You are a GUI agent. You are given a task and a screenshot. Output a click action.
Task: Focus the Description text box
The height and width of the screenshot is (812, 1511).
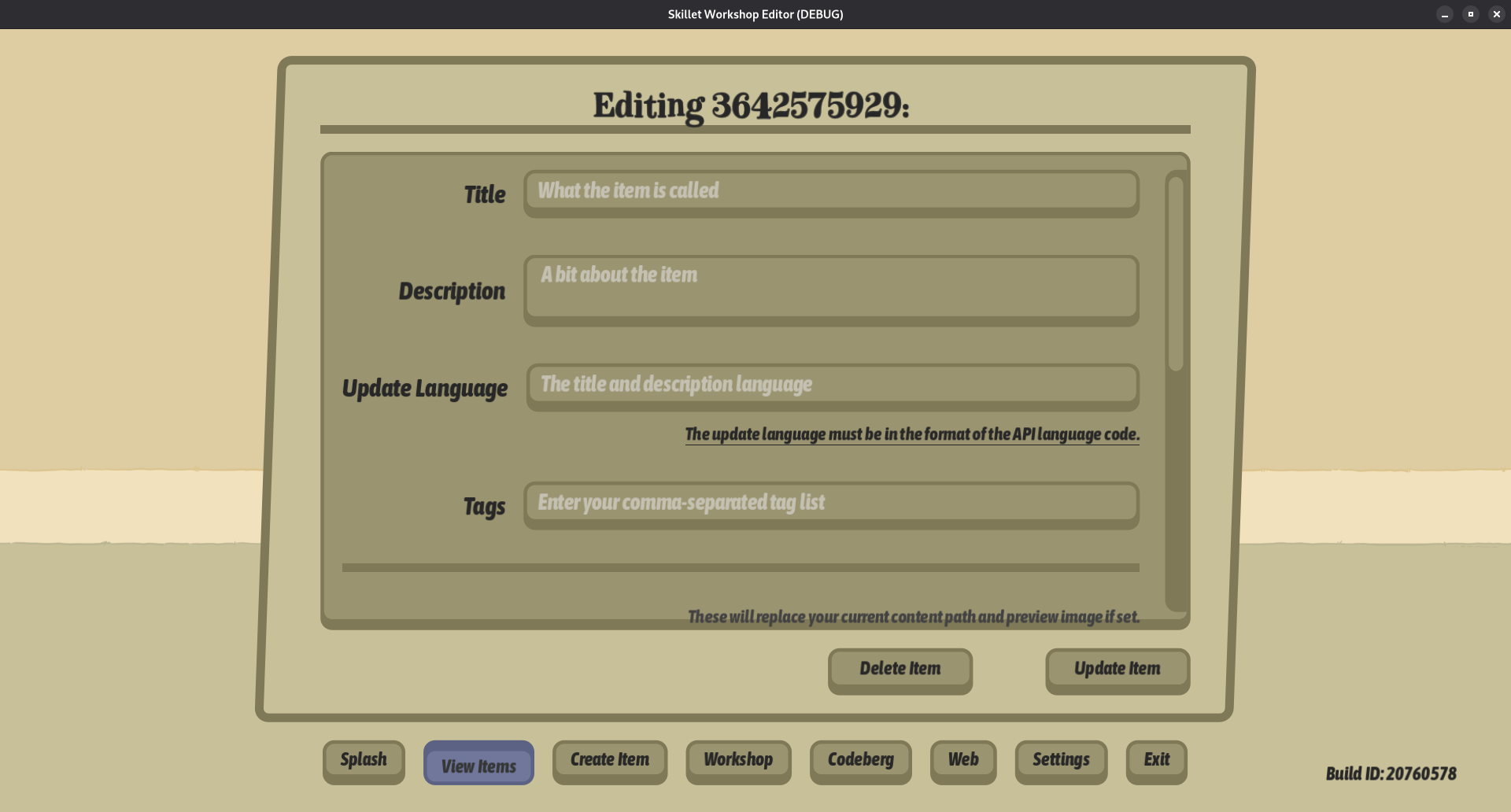point(830,288)
